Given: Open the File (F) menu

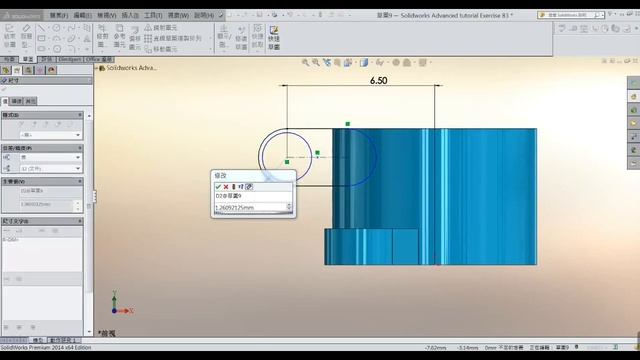Looking at the screenshot, I should pyautogui.click(x=59, y=16).
